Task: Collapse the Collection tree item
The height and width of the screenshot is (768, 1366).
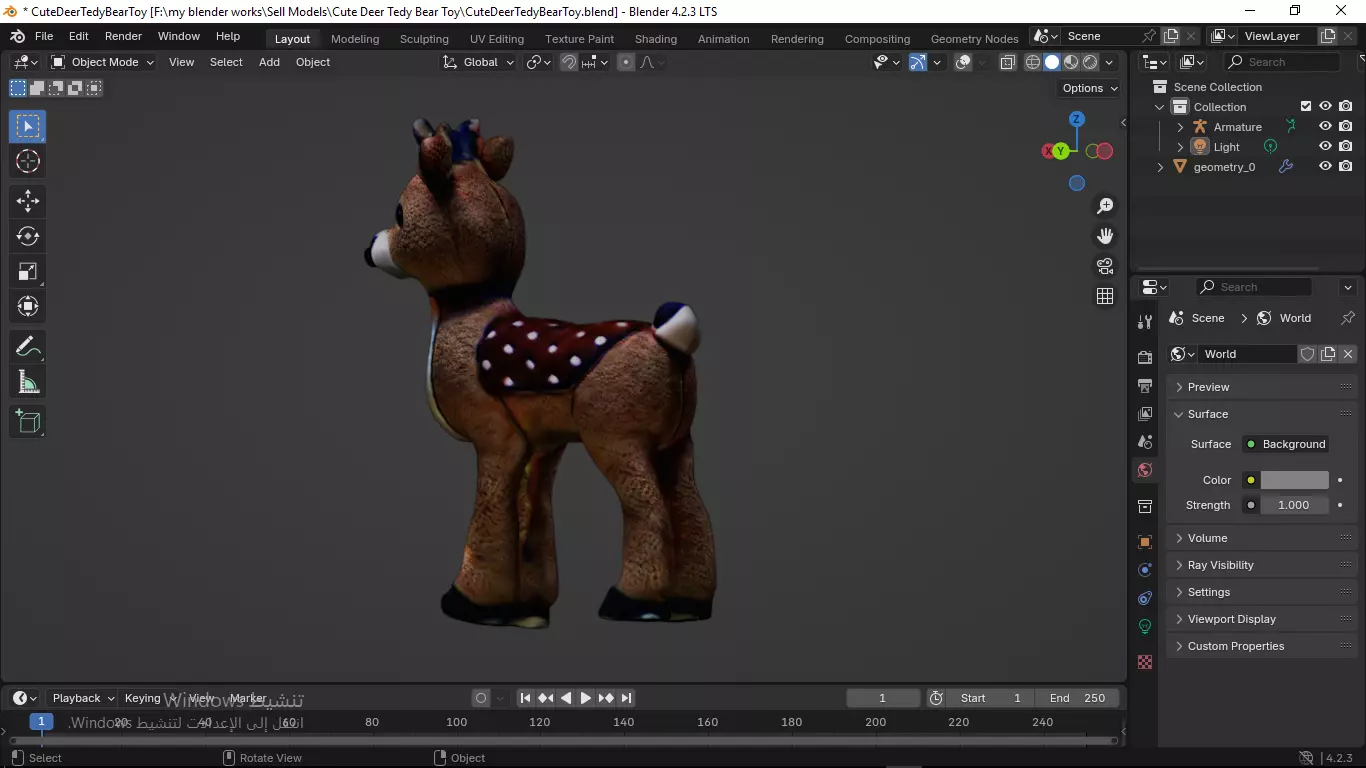Action: click(1160, 107)
